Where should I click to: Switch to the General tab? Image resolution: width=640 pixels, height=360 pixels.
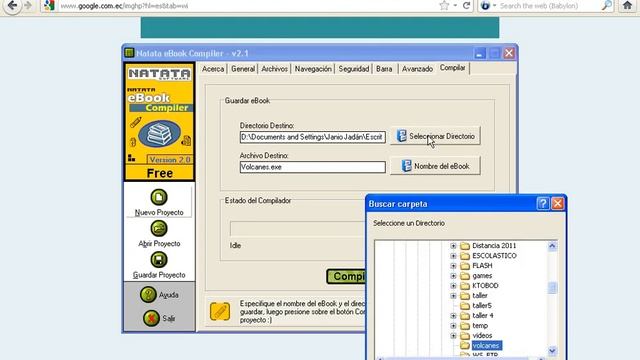tap(243, 69)
